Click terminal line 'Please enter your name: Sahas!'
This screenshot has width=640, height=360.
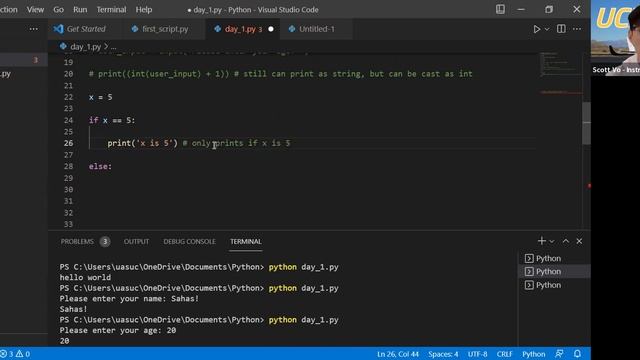129,299
